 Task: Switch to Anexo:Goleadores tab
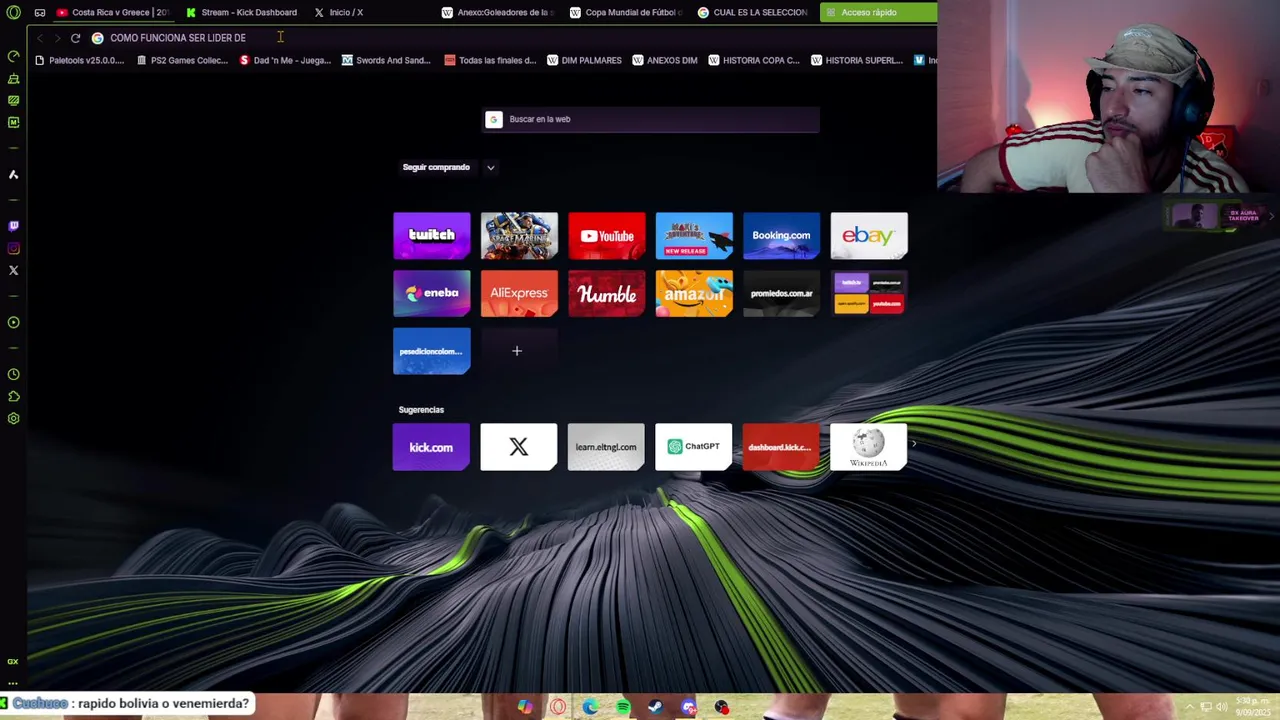[498, 12]
